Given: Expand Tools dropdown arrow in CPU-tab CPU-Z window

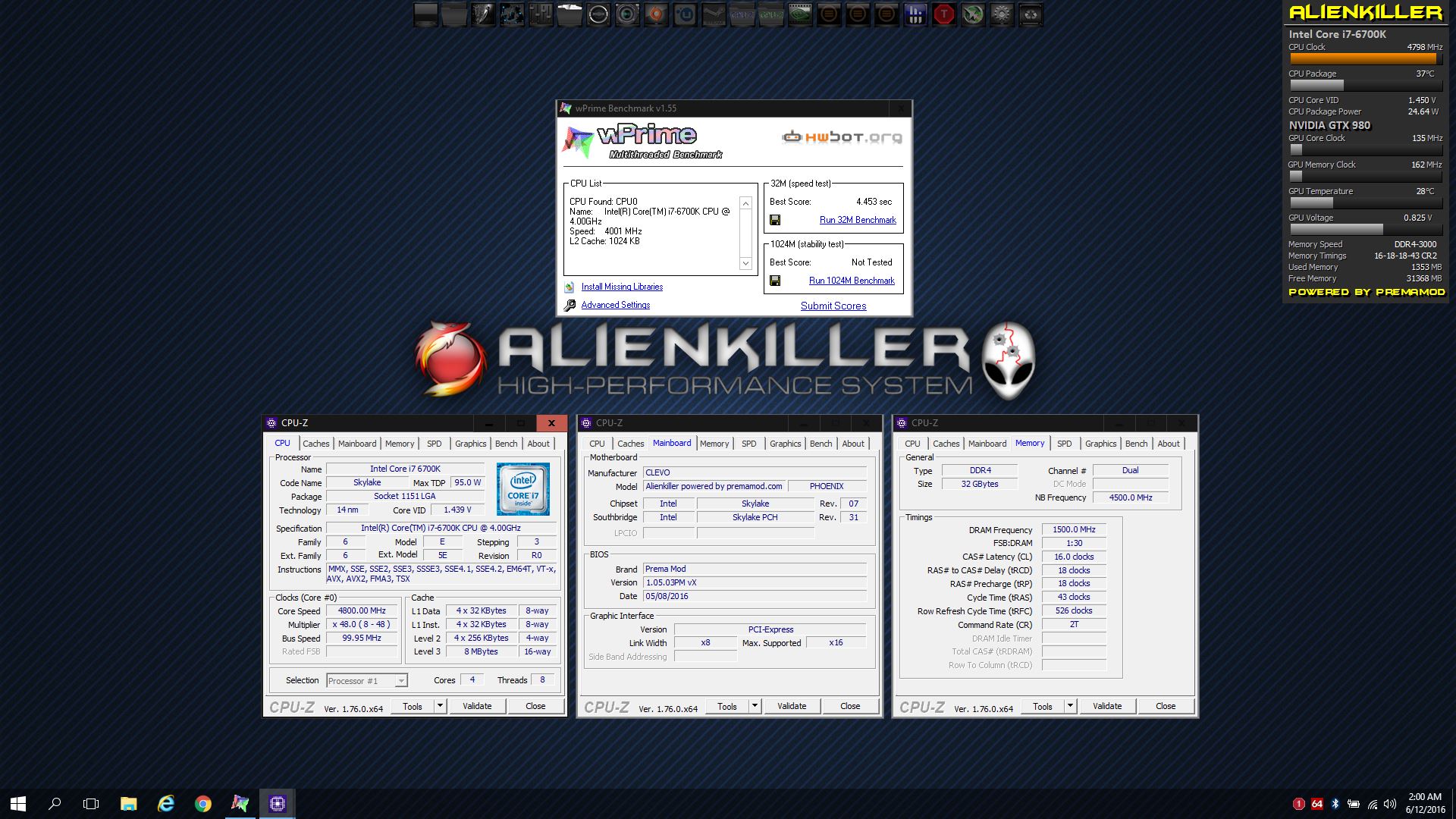Looking at the screenshot, I should pos(439,706).
